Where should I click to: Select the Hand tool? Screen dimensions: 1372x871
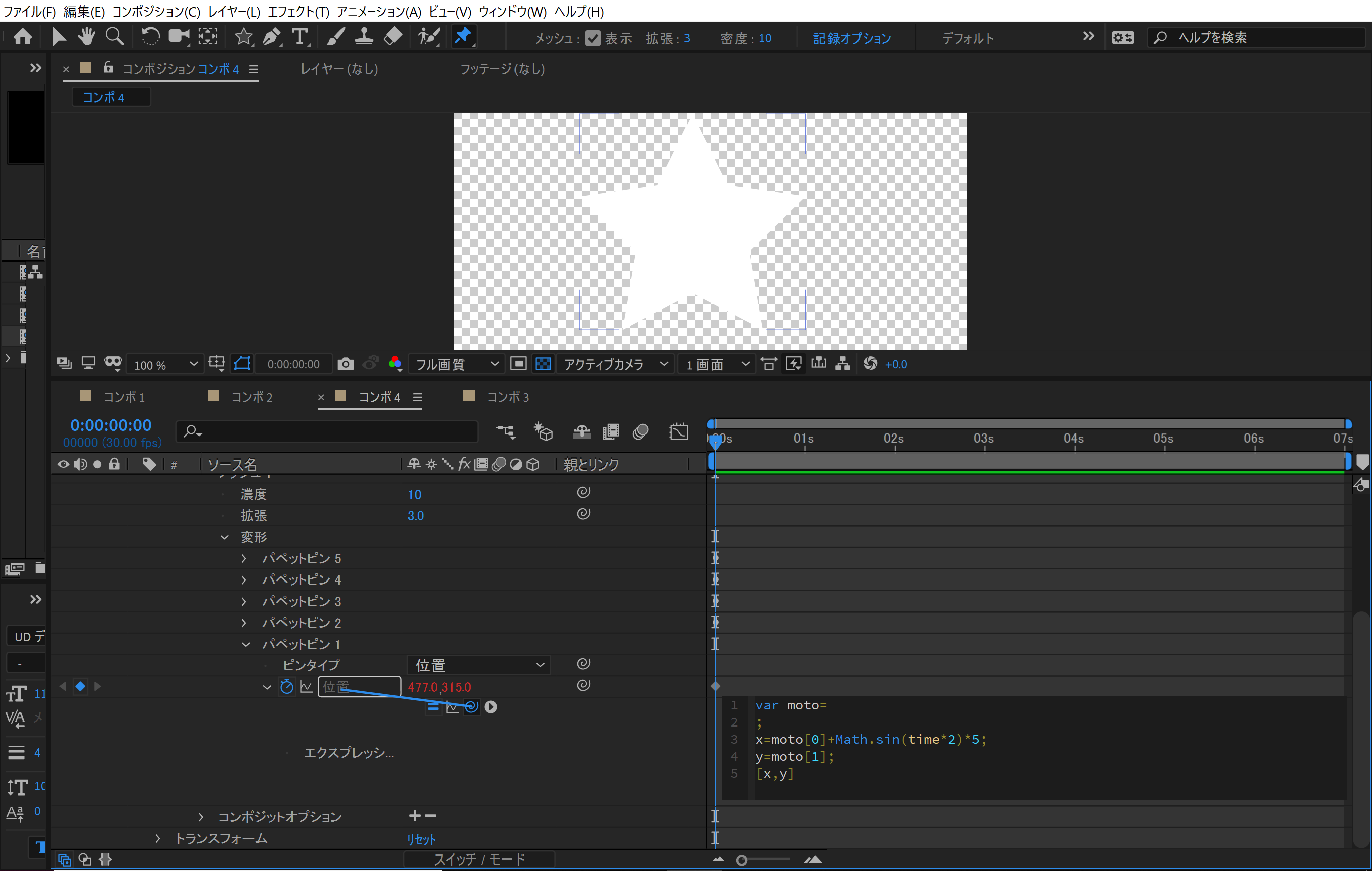click(x=86, y=37)
